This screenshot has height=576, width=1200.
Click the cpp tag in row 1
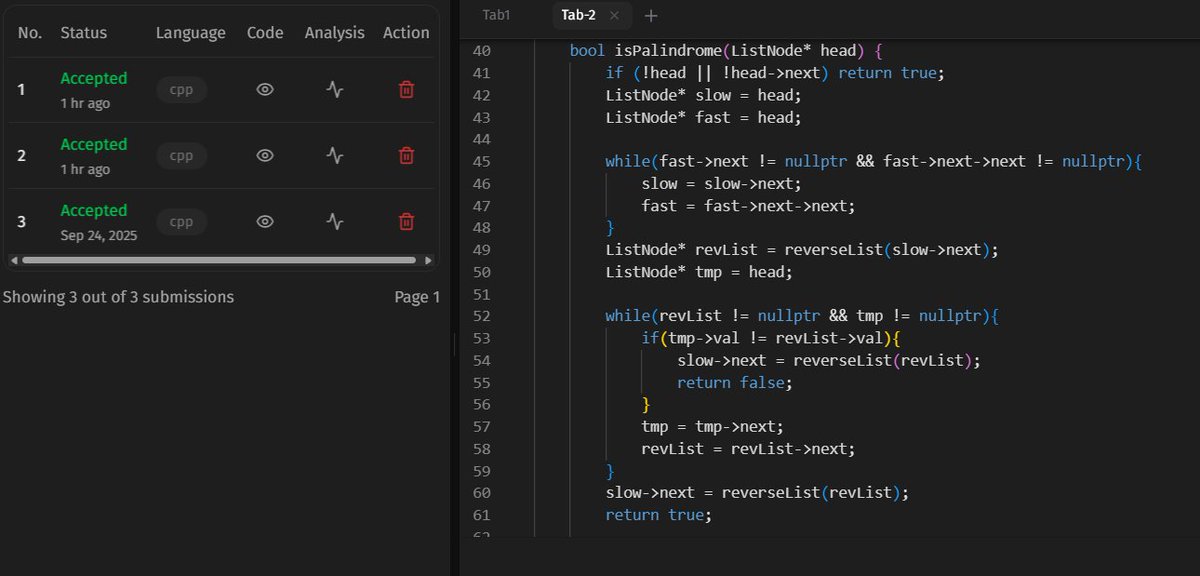[x=181, y=89]
